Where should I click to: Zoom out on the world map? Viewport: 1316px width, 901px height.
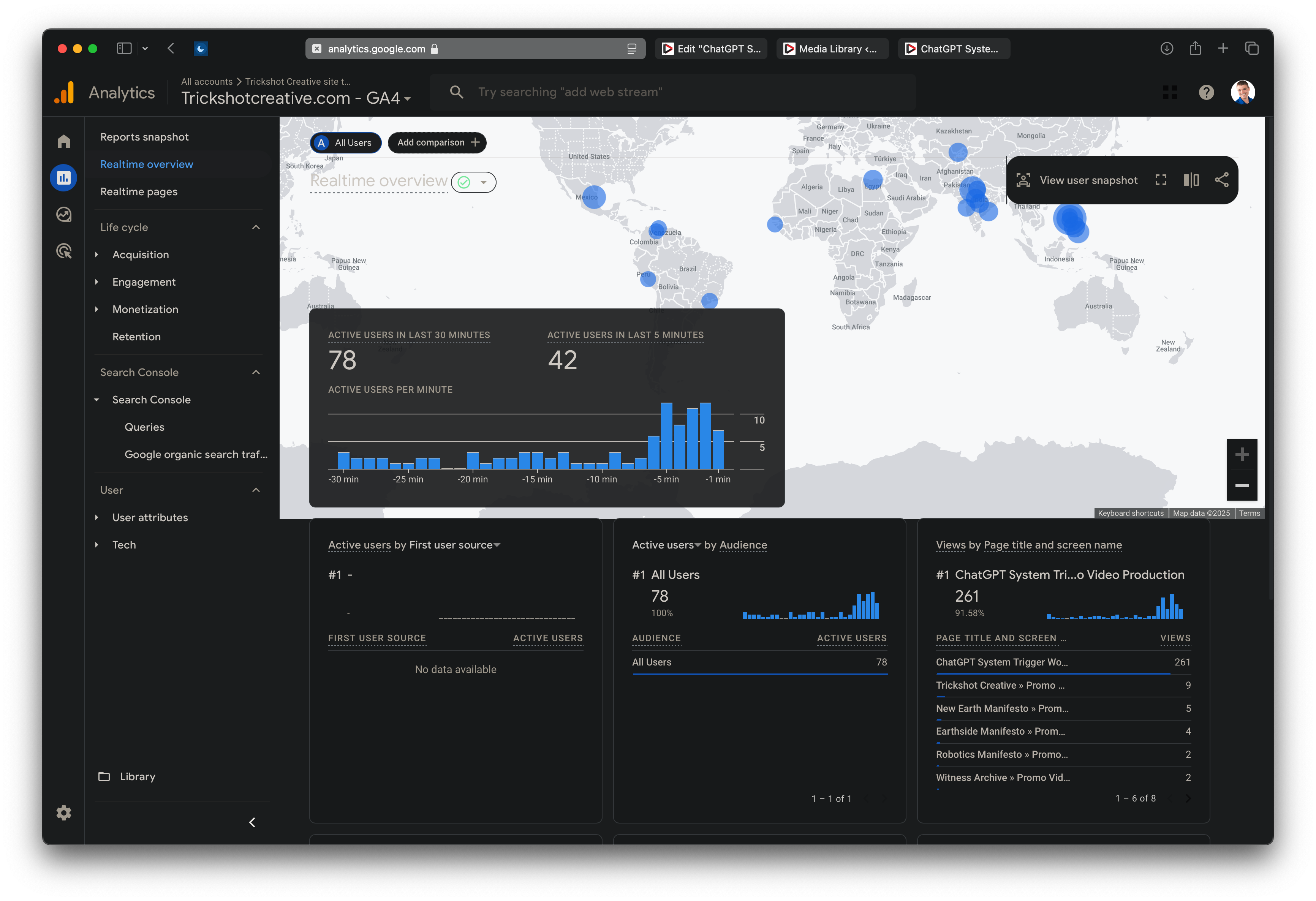click(1242, 485)
